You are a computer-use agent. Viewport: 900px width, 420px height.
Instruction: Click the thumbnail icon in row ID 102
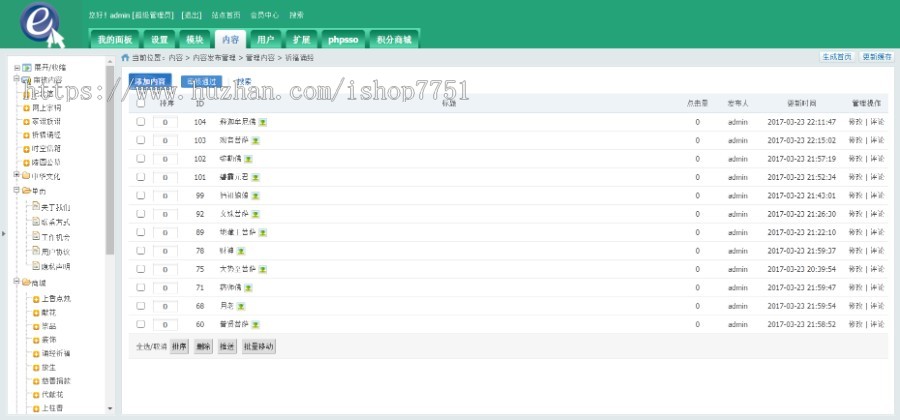[x=248, y=159]
